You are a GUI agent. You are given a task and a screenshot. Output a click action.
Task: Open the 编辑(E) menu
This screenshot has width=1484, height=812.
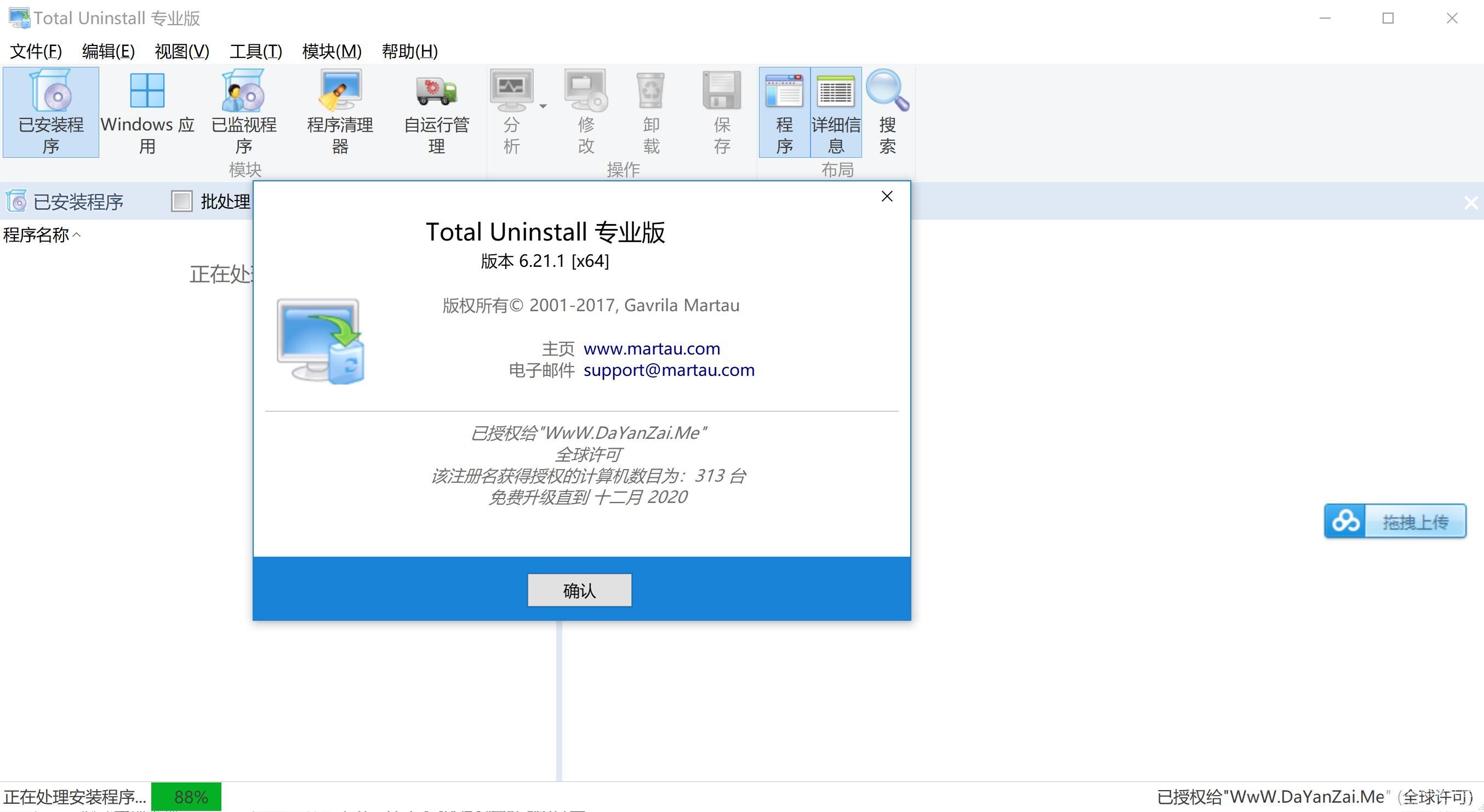click(x=109, y=52)
